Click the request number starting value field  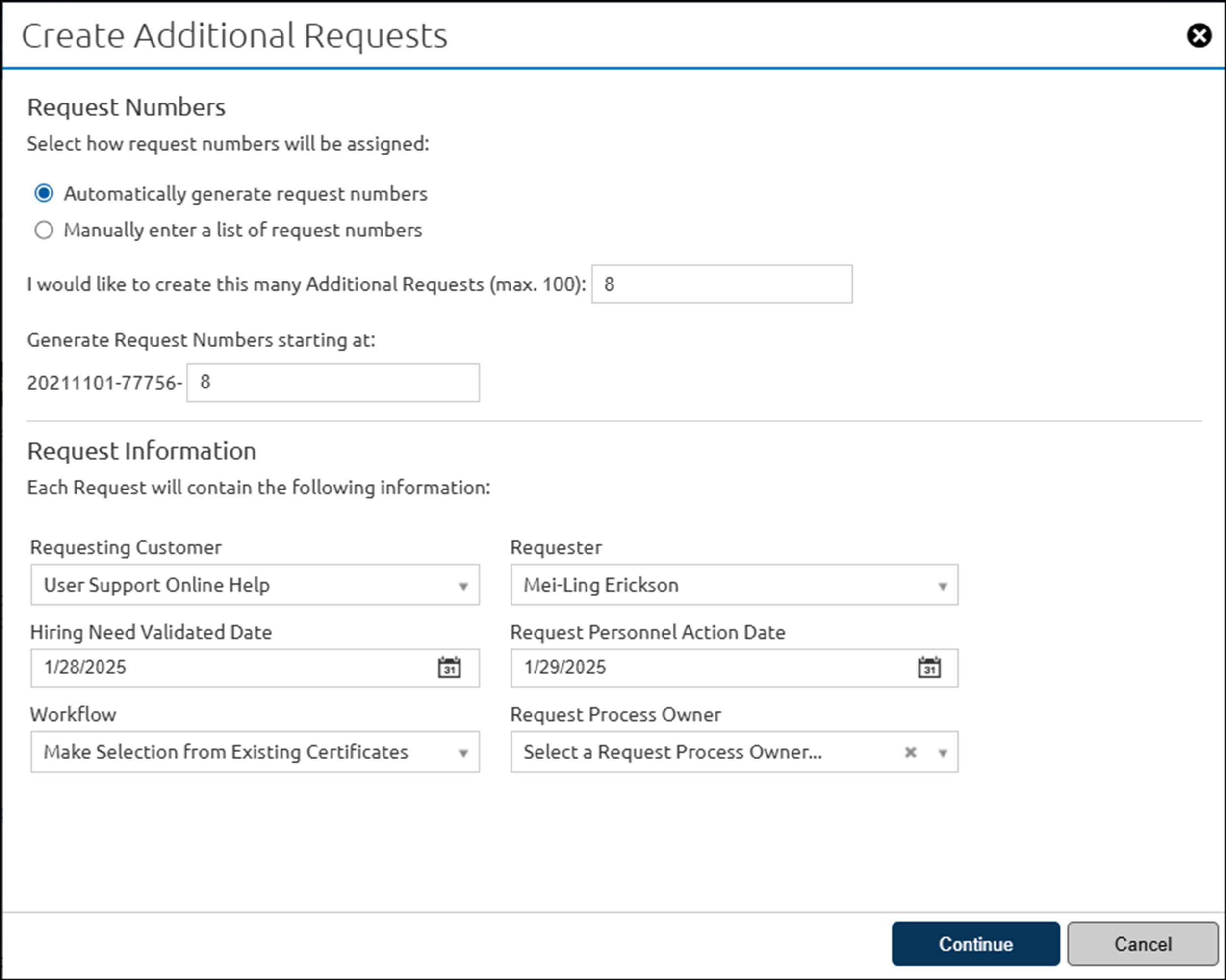point(332,382)
